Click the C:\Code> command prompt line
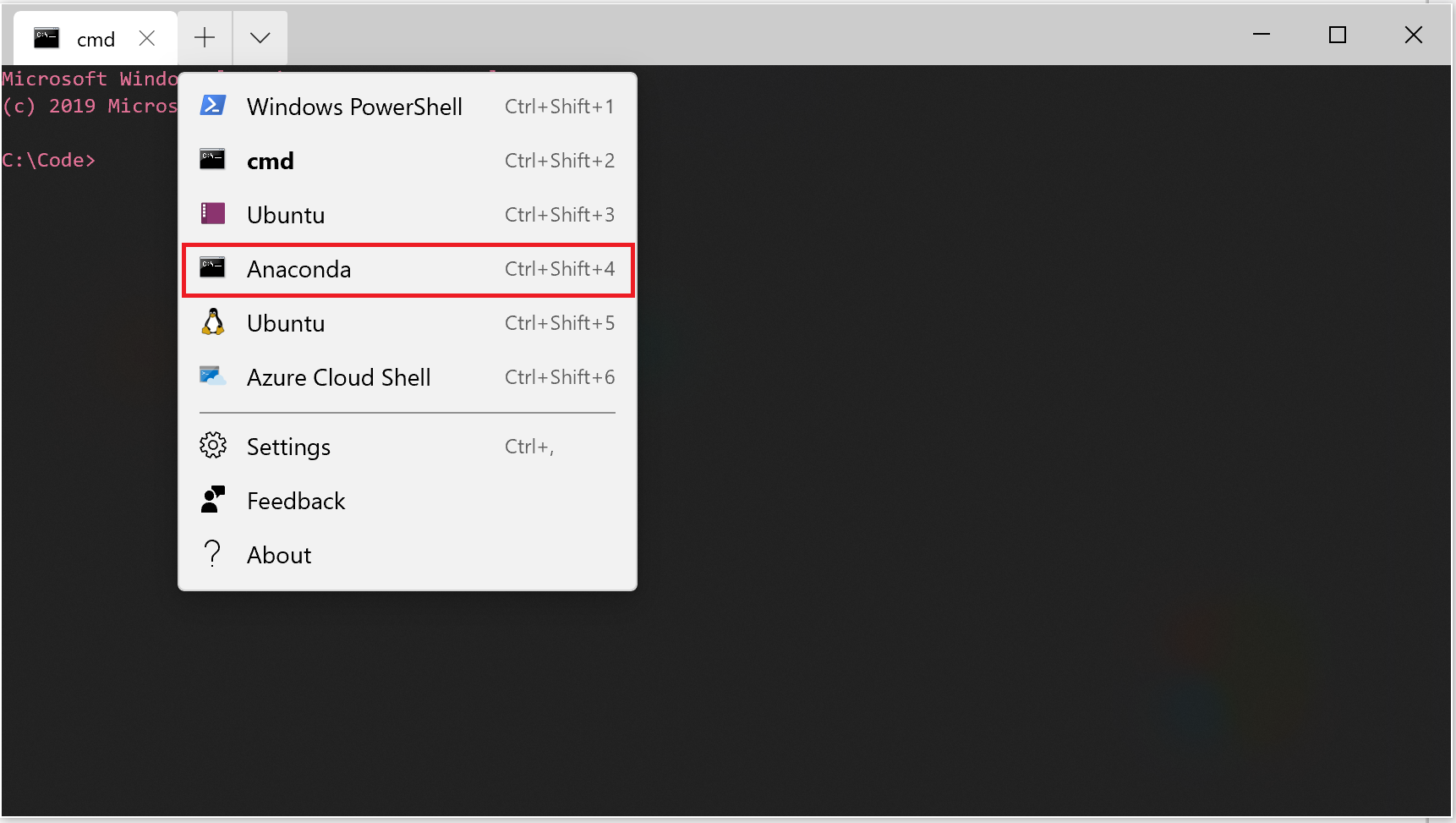 pyautogui.click(x=49, y=160)
